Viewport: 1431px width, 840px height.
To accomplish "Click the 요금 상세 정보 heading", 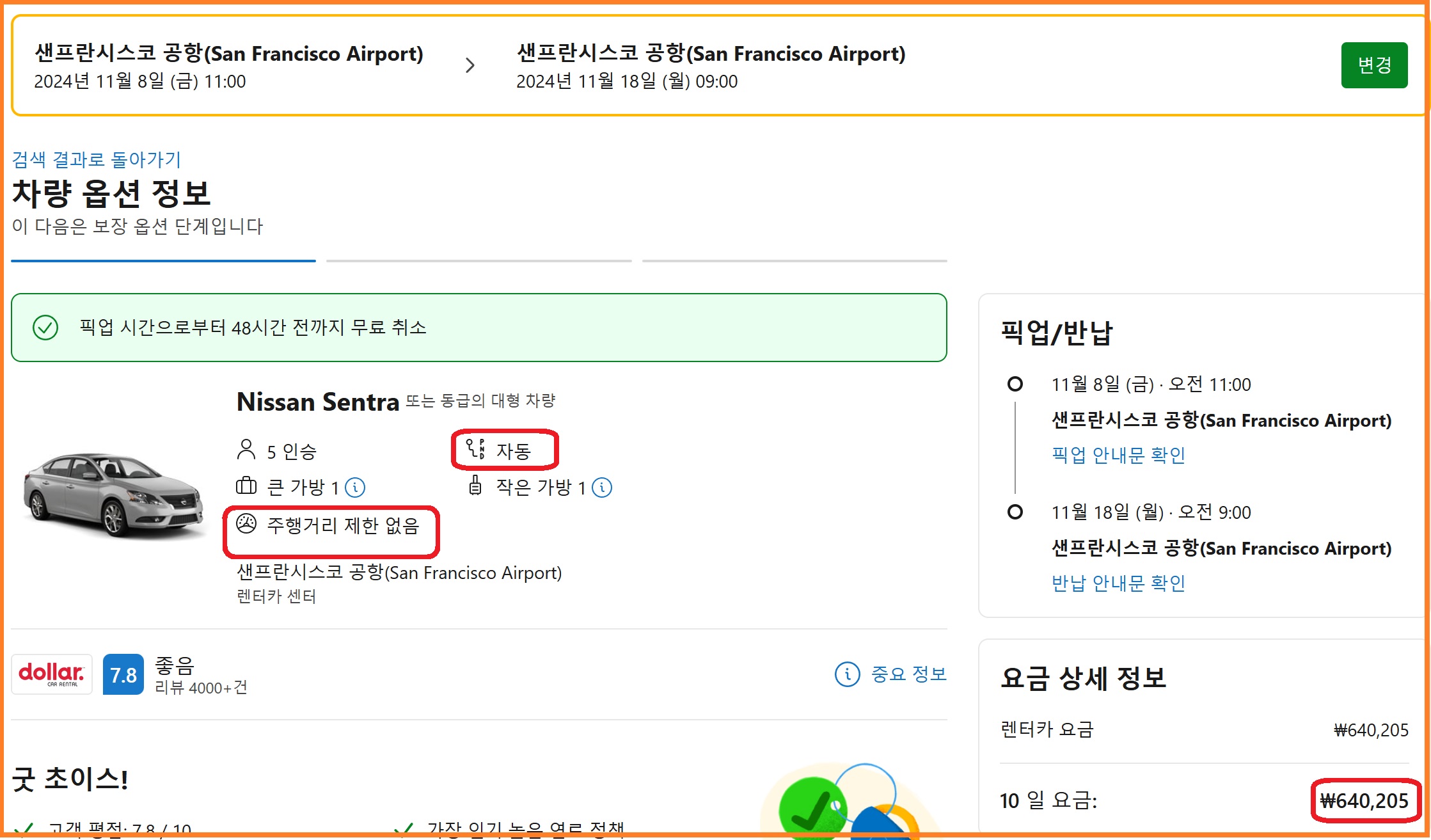I will click(x=1083, y=678).
